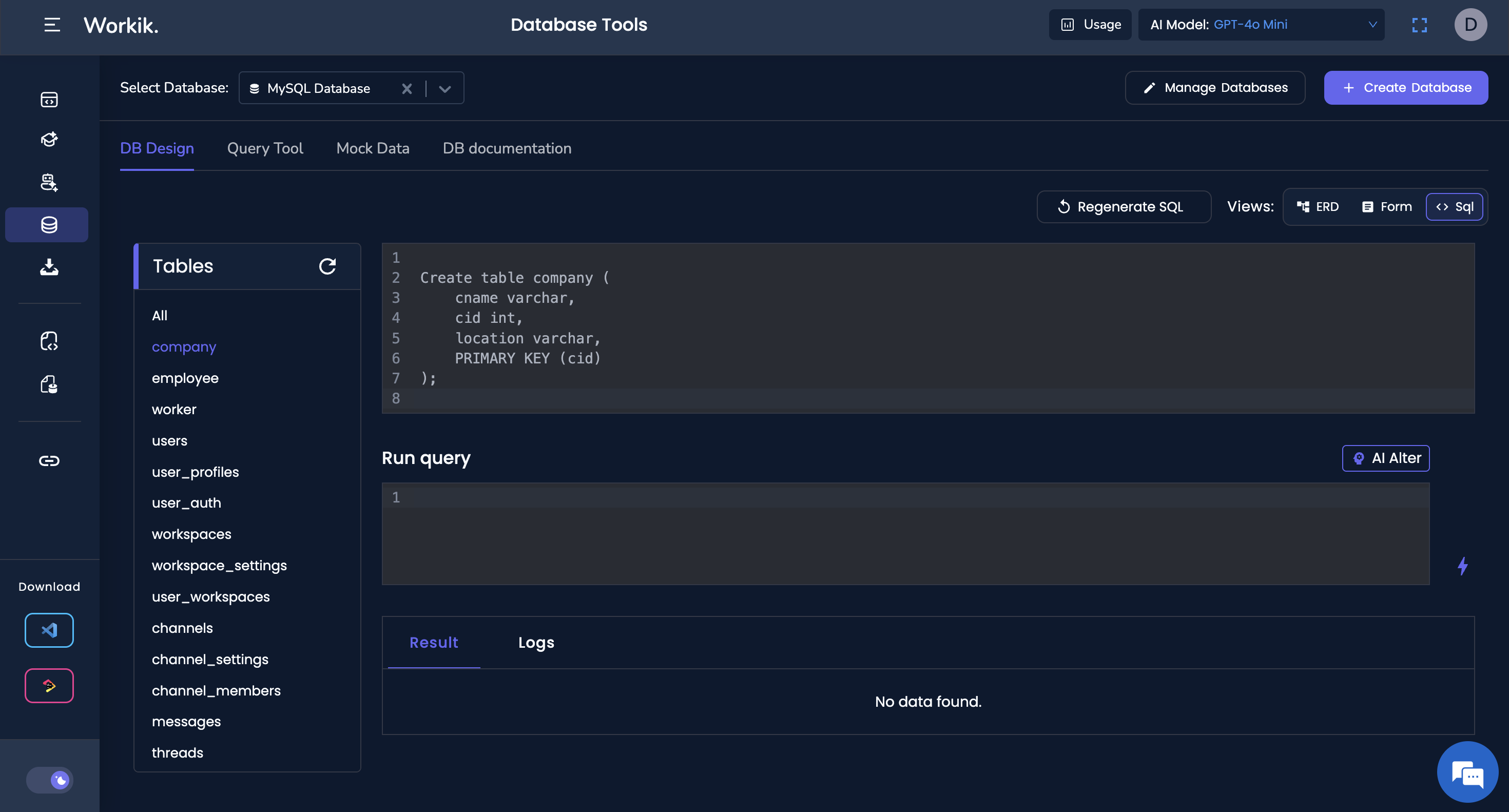The width and height of the screenshot is (1509, 812).
Task: Switch to the Query Tool tab
Action: [x=265, y=148]
